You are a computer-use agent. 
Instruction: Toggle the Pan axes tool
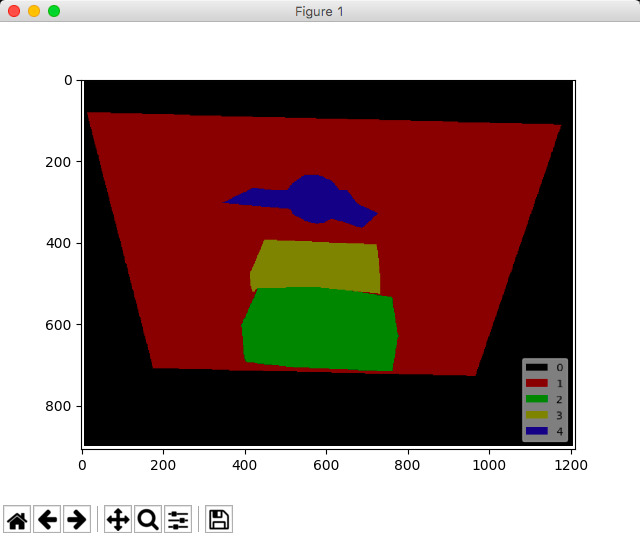click(x=118, y=519)
